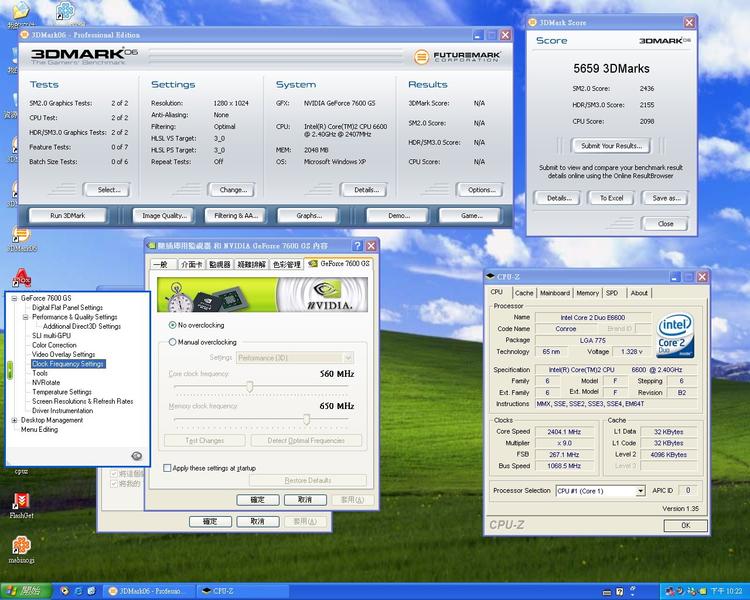
Task: Click the leftmost system tray icon
Action: tap(670, 591)
